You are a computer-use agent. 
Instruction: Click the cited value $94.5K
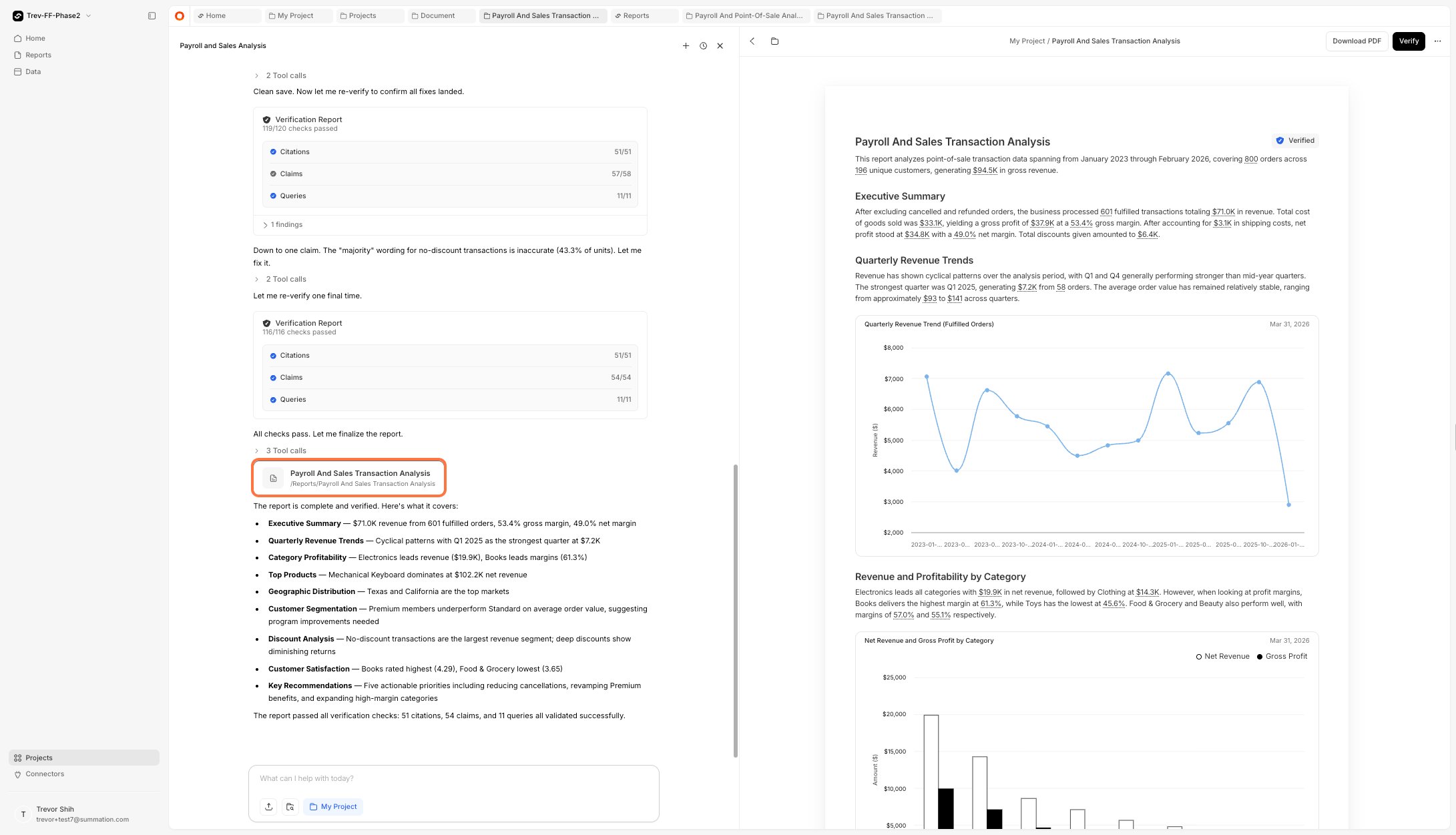tap(985, 170)
